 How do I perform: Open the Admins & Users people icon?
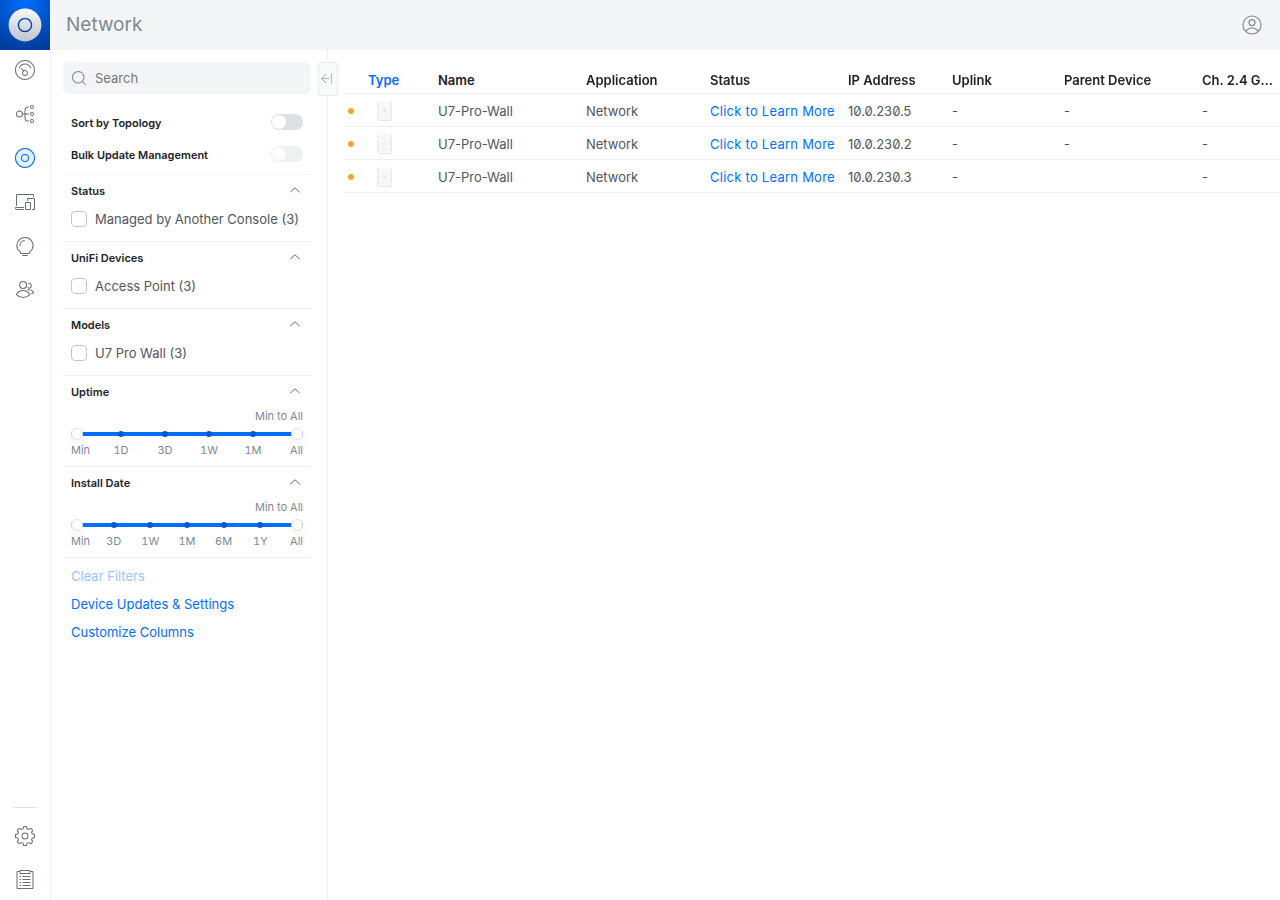pos(25,290)
